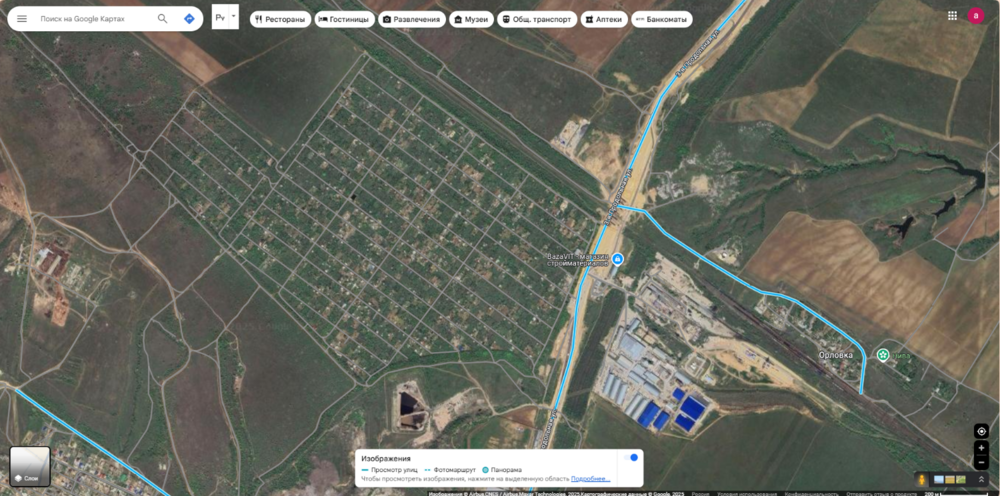Expand imagery strip with double chevron
The height and width of the screenshot is (496, 1000).
coord(981,479)
